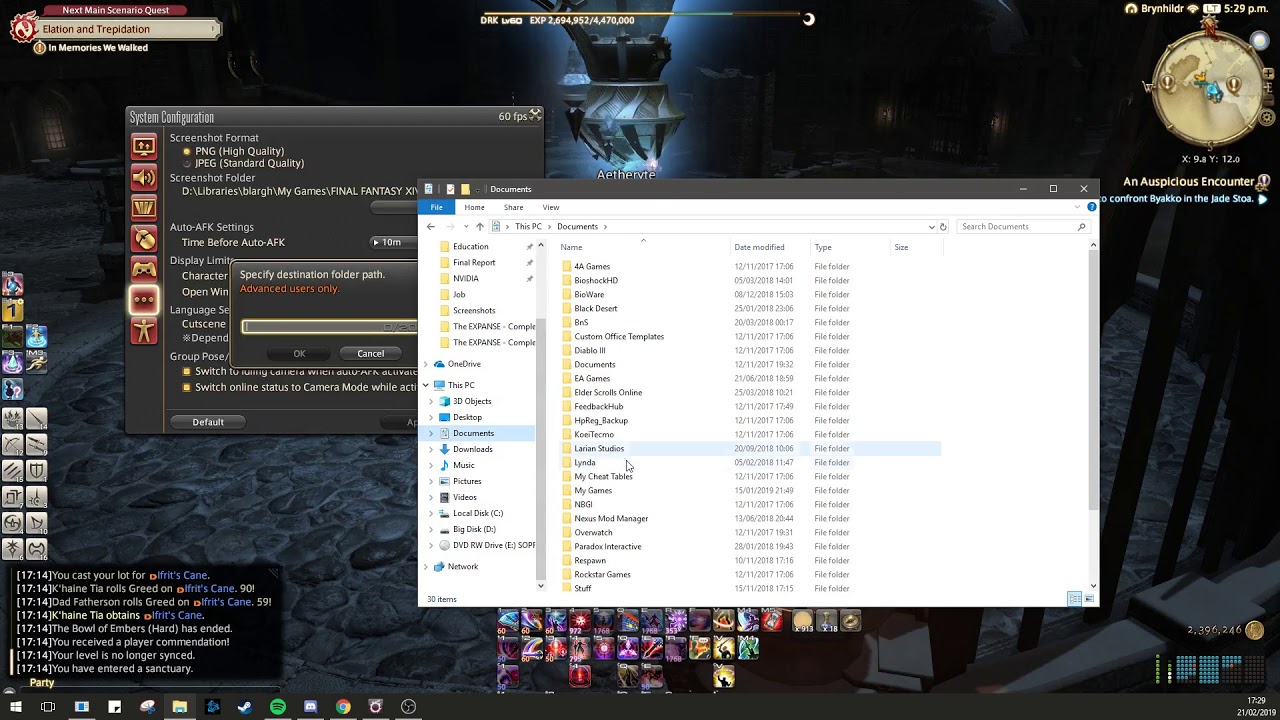This screenshot has width=1280, height=720.
Task: Open Graphics Settings icon below the speaker
Action: (144, 208)
